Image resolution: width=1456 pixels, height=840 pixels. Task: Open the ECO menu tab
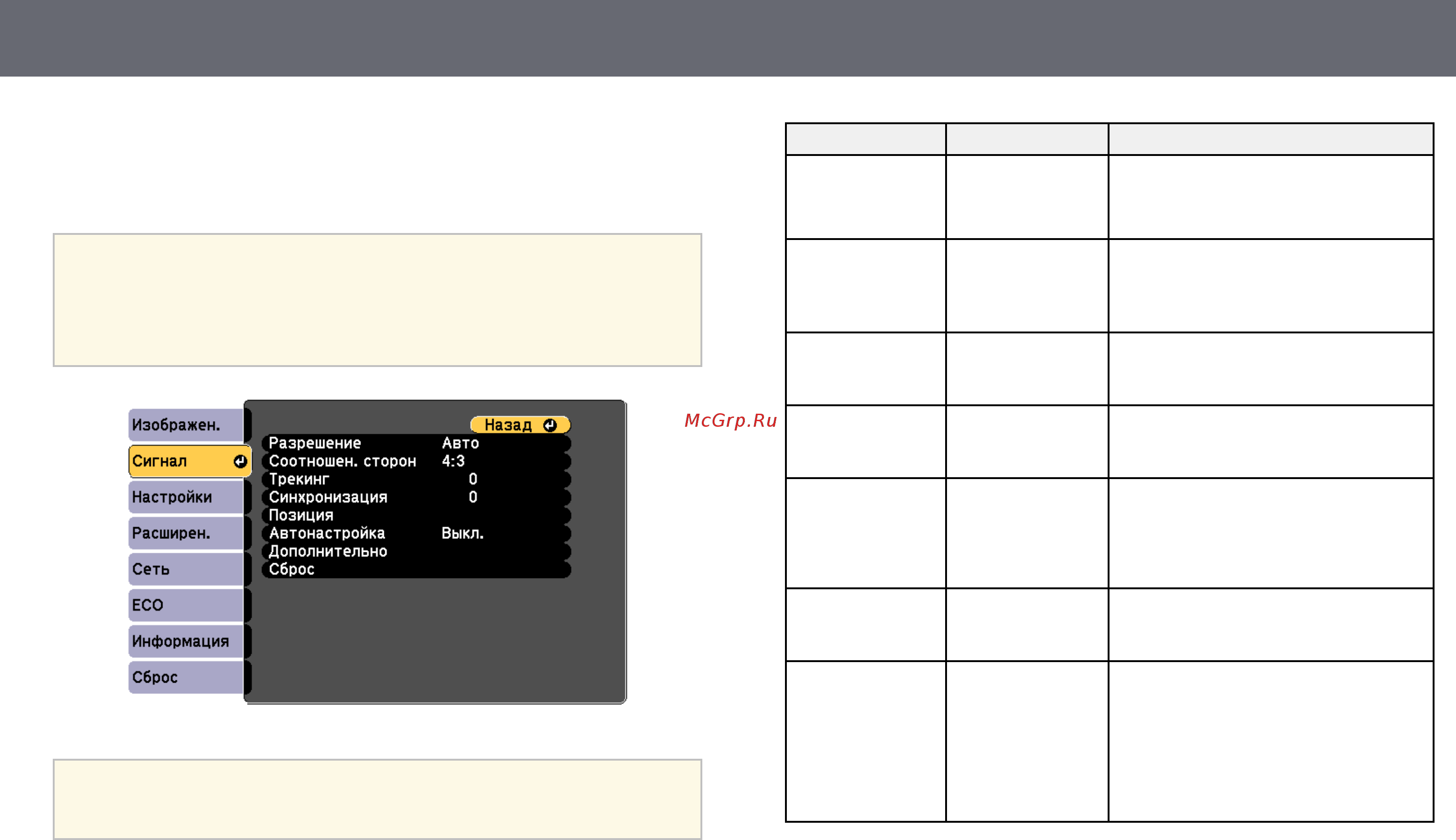(x=186, y=605)
